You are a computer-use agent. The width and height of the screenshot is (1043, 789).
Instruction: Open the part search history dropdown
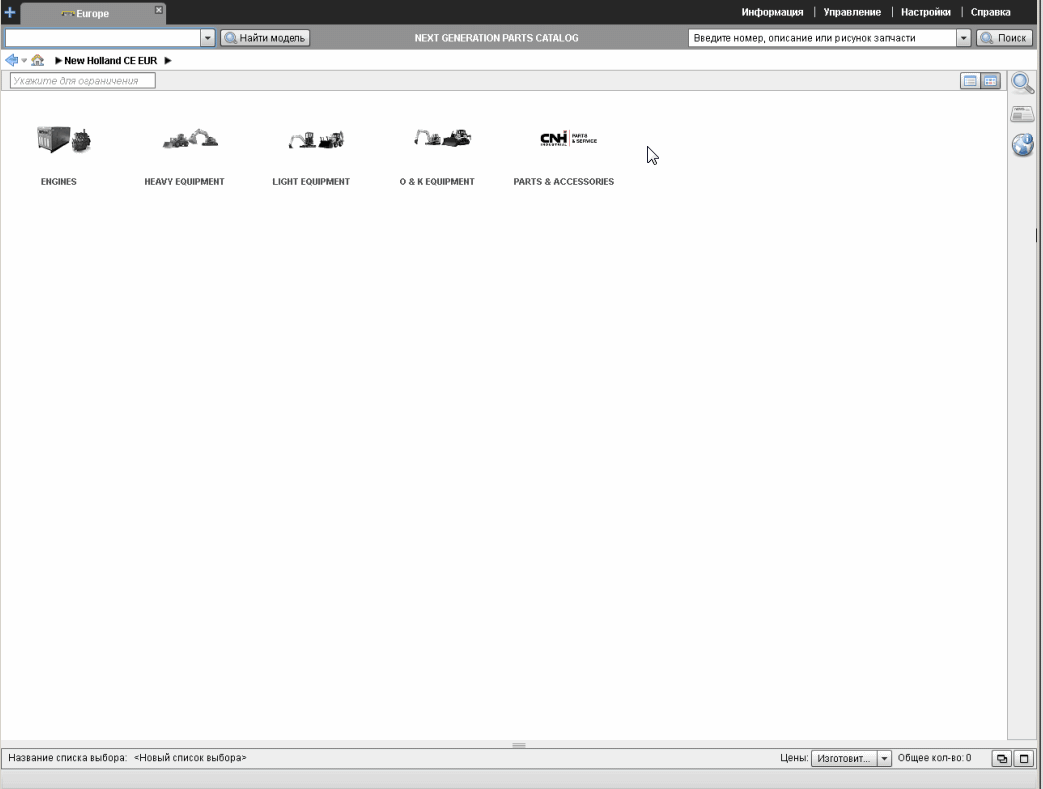point(963,38)
